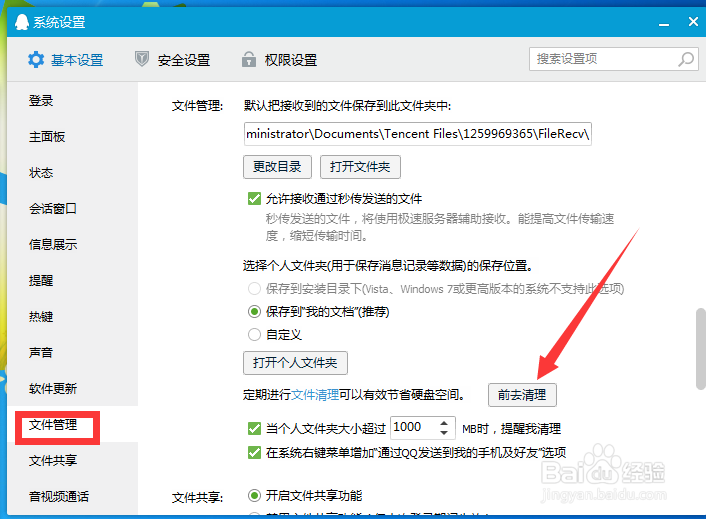Minimize the 系统设置 window

click(664, 23)
